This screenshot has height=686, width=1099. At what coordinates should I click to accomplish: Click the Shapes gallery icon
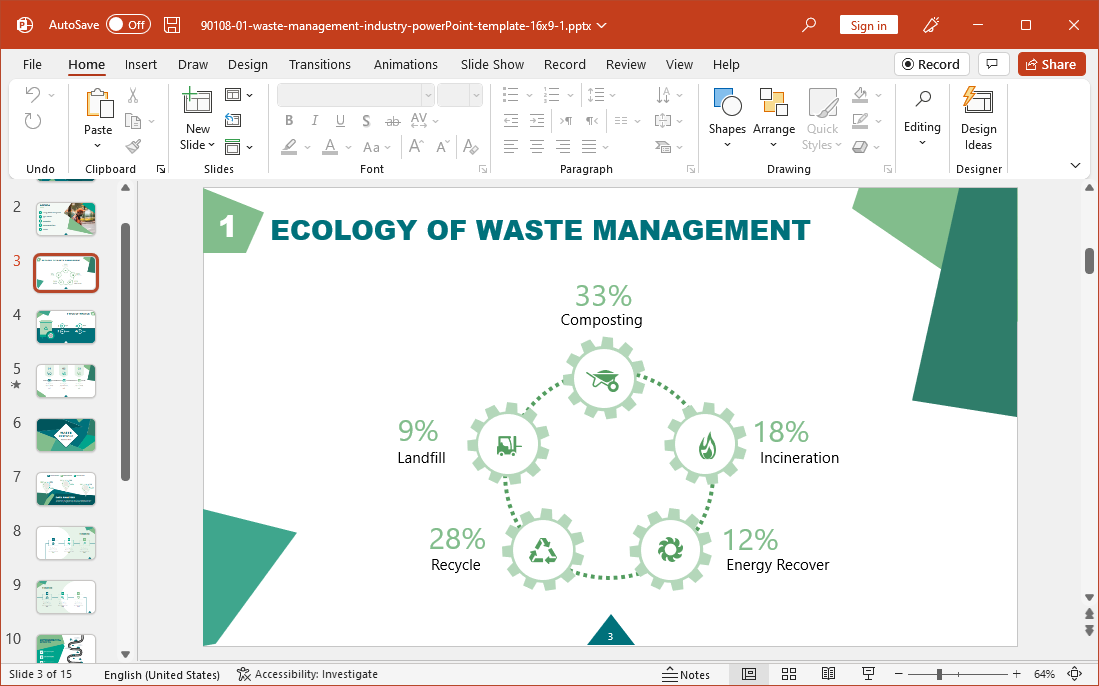(727, 103)
